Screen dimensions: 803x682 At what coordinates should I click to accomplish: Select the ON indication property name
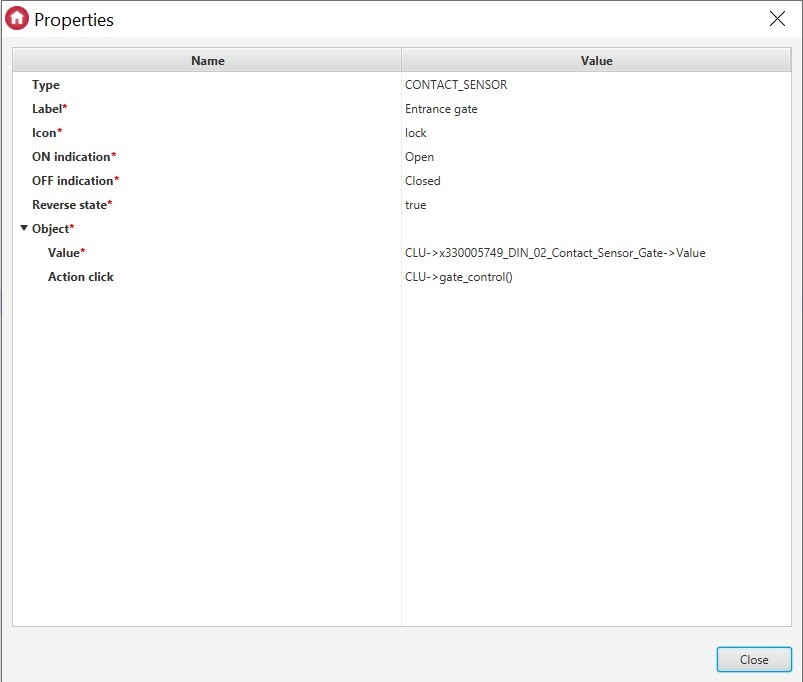(73, 157)
